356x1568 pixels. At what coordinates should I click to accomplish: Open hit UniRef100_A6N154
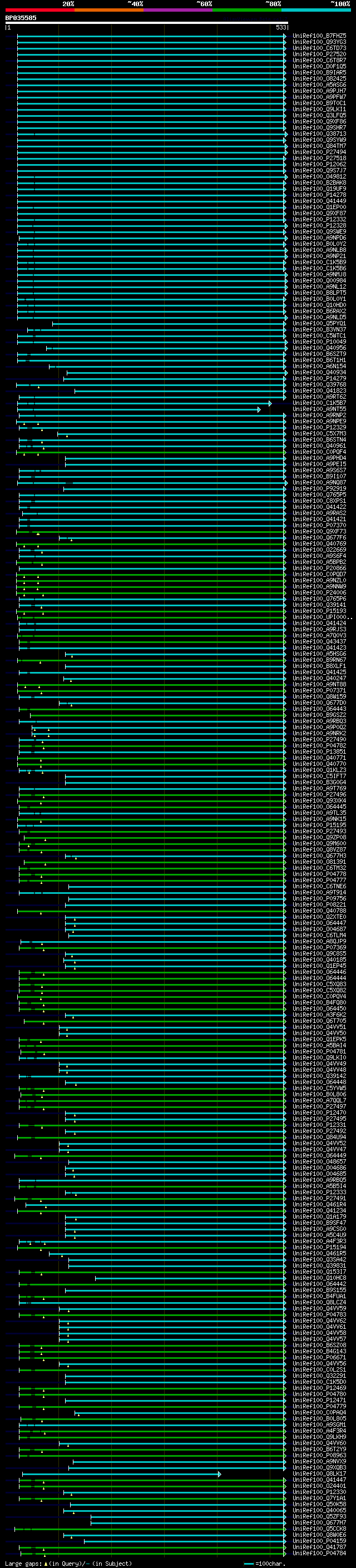coord(319,367)
